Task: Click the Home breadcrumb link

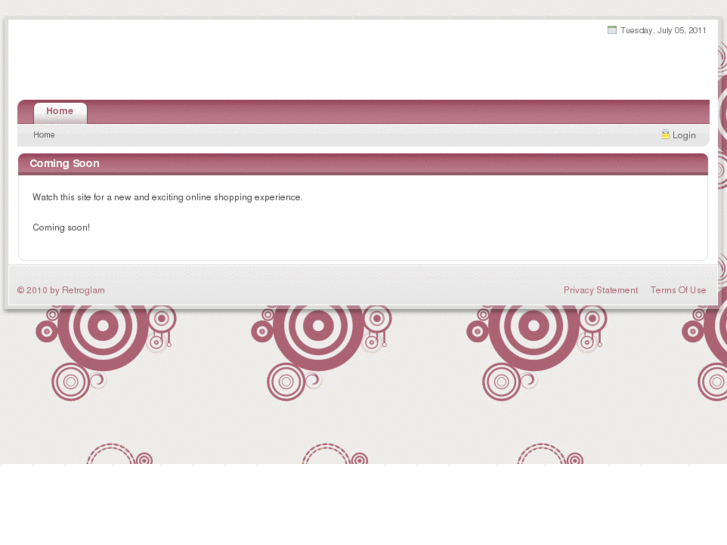Action: [44, 135]
